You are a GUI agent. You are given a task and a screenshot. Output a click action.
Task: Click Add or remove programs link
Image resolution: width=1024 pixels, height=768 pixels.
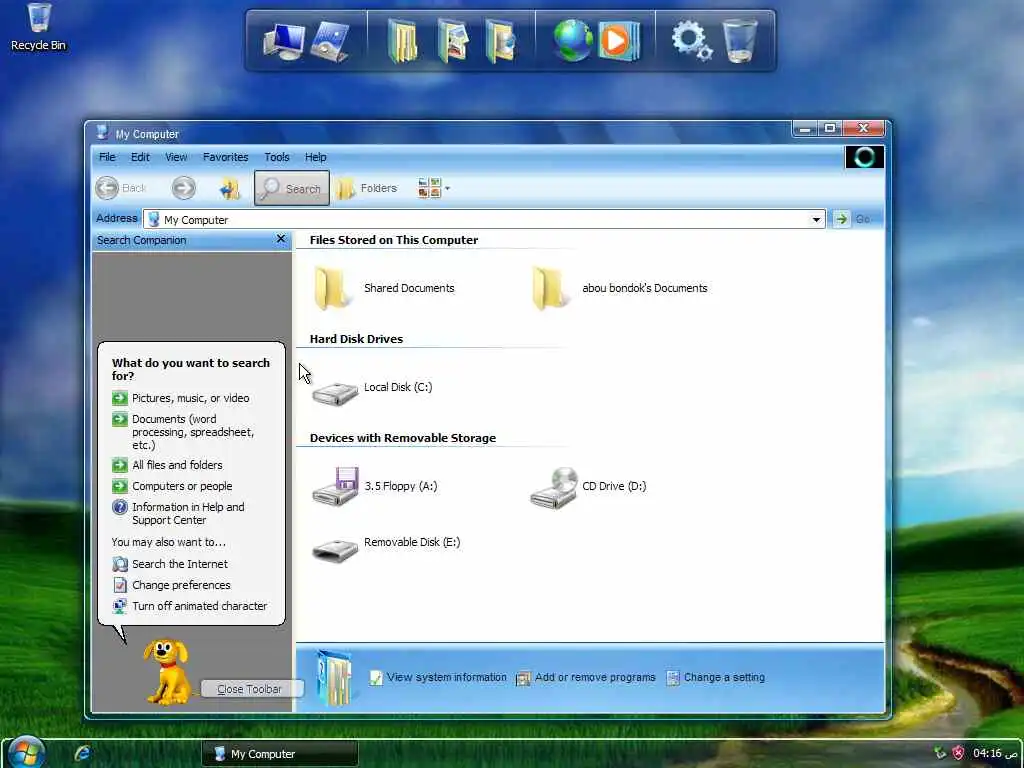click(x=586, y=677)
